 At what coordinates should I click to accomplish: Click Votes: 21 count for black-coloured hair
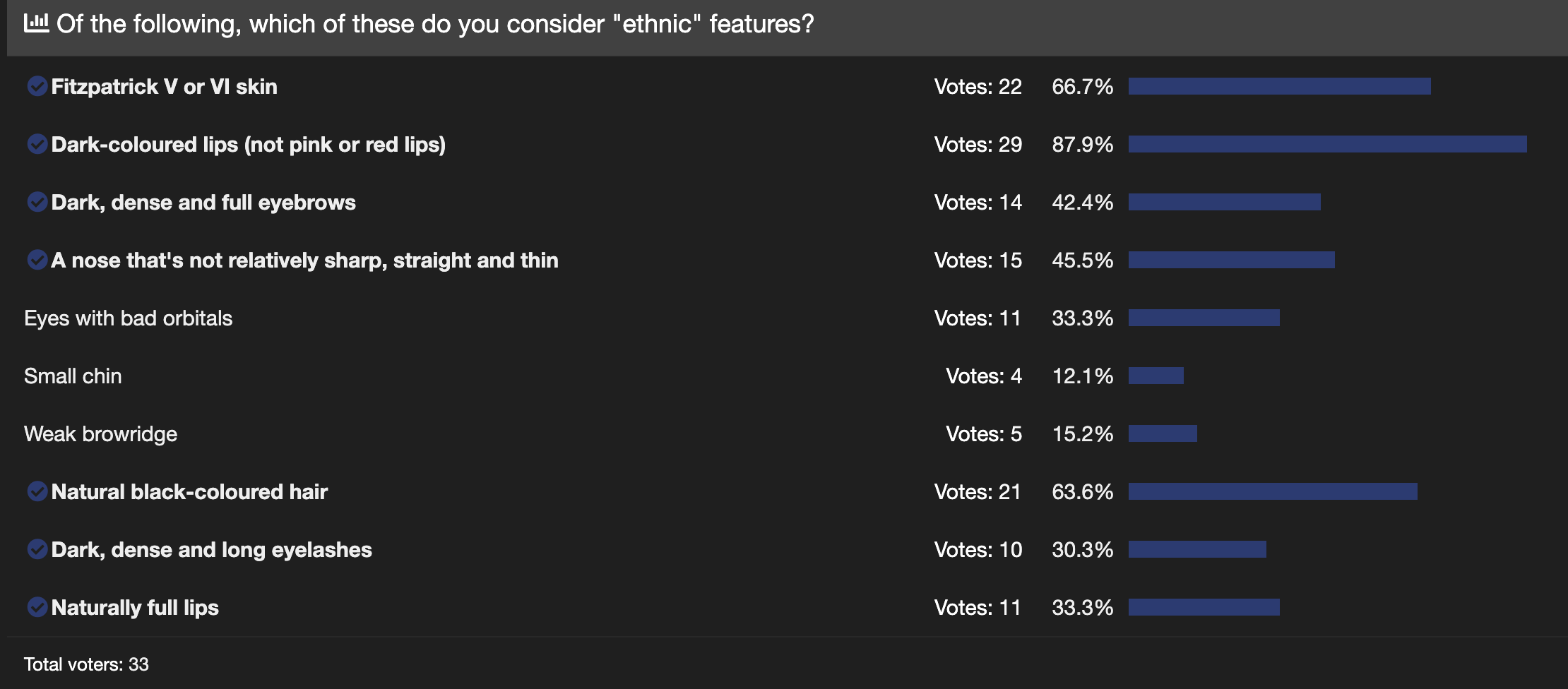pyautogui.click(x=978, y=492)
